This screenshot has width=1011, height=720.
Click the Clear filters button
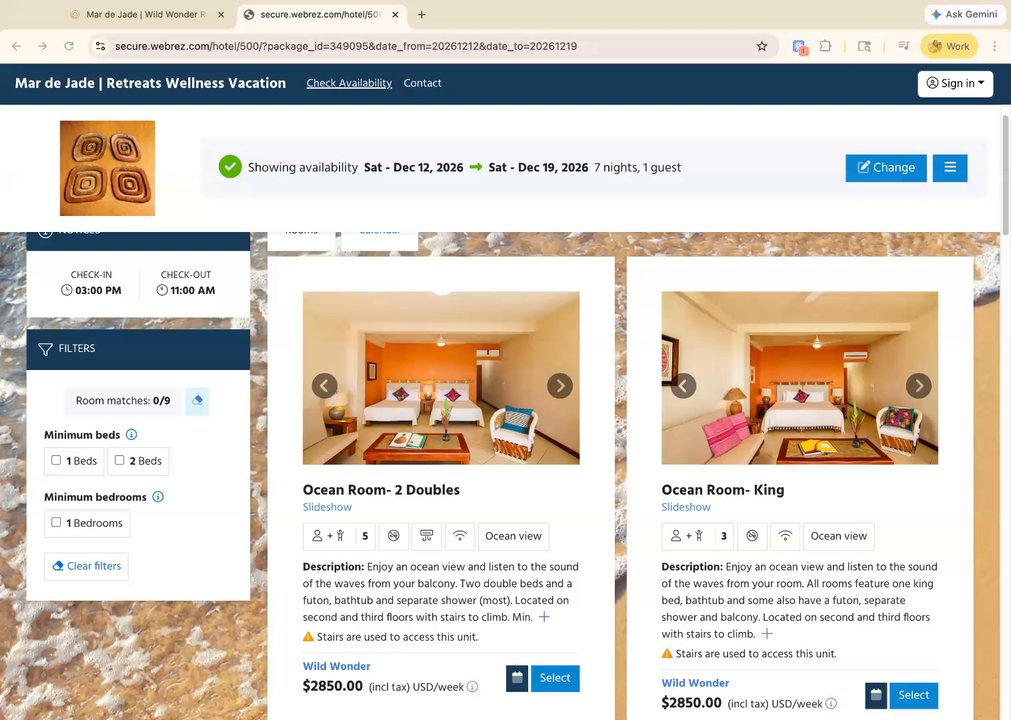point(86,566)
